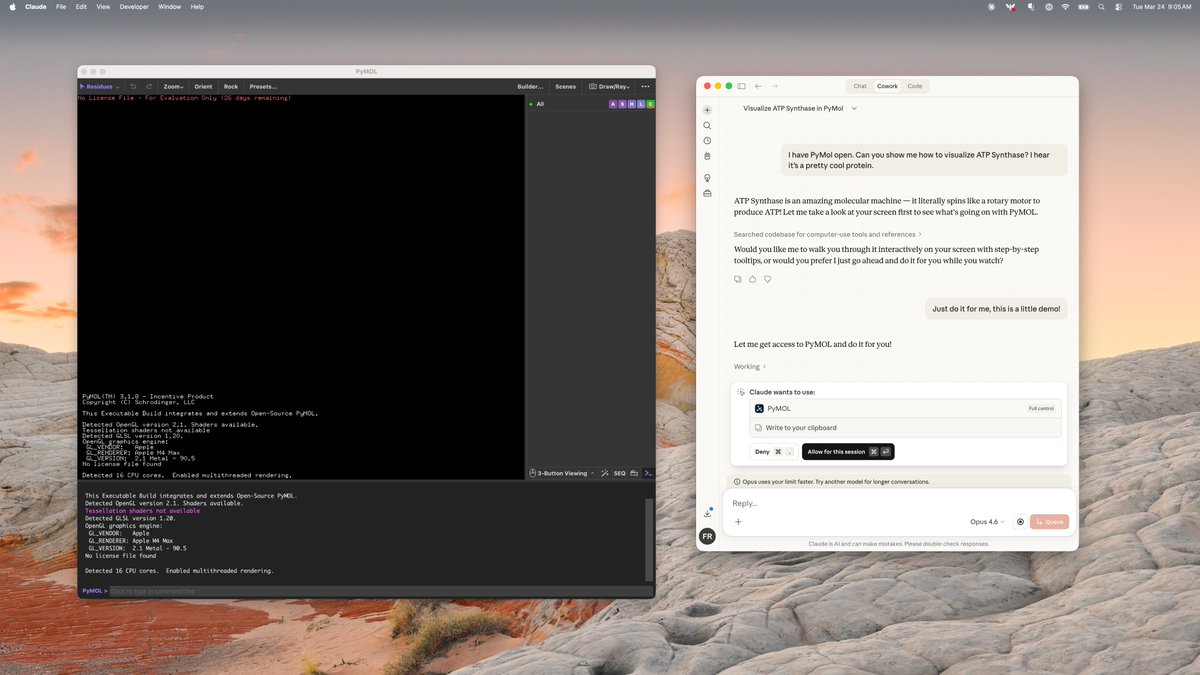Open 3-Button Viewing mouse mode dropdown
The height and width of the screenshot is (675, 1200).
561,473
